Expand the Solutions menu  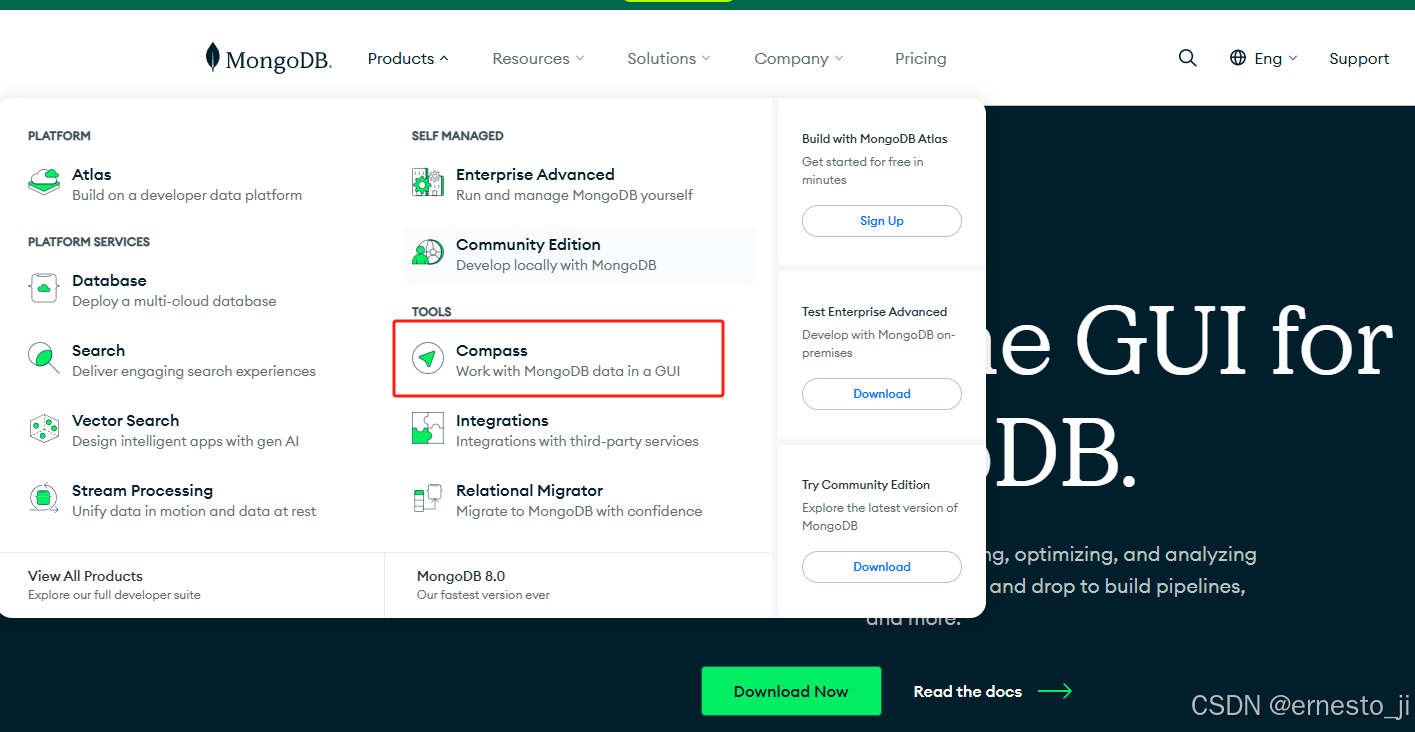pos(669,58)
